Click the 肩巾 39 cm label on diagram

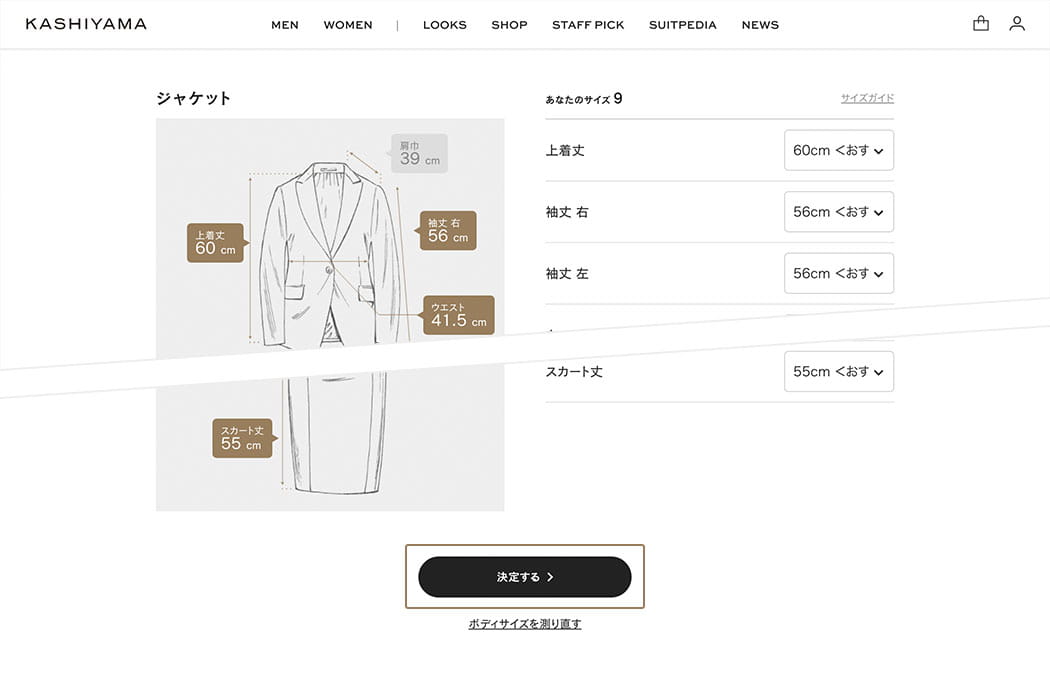point(419,153)
